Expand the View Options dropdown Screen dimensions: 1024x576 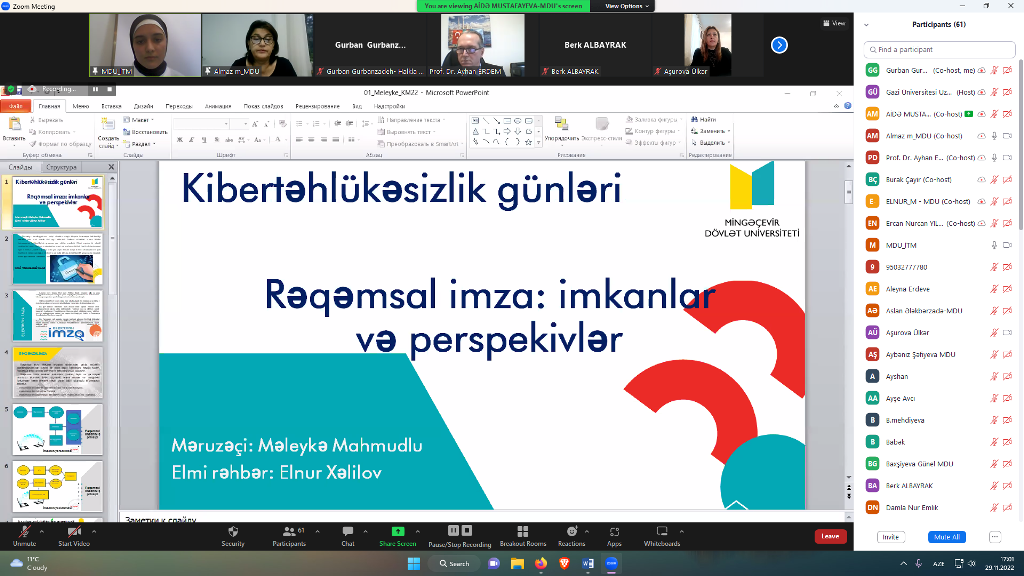pos(625,5)
